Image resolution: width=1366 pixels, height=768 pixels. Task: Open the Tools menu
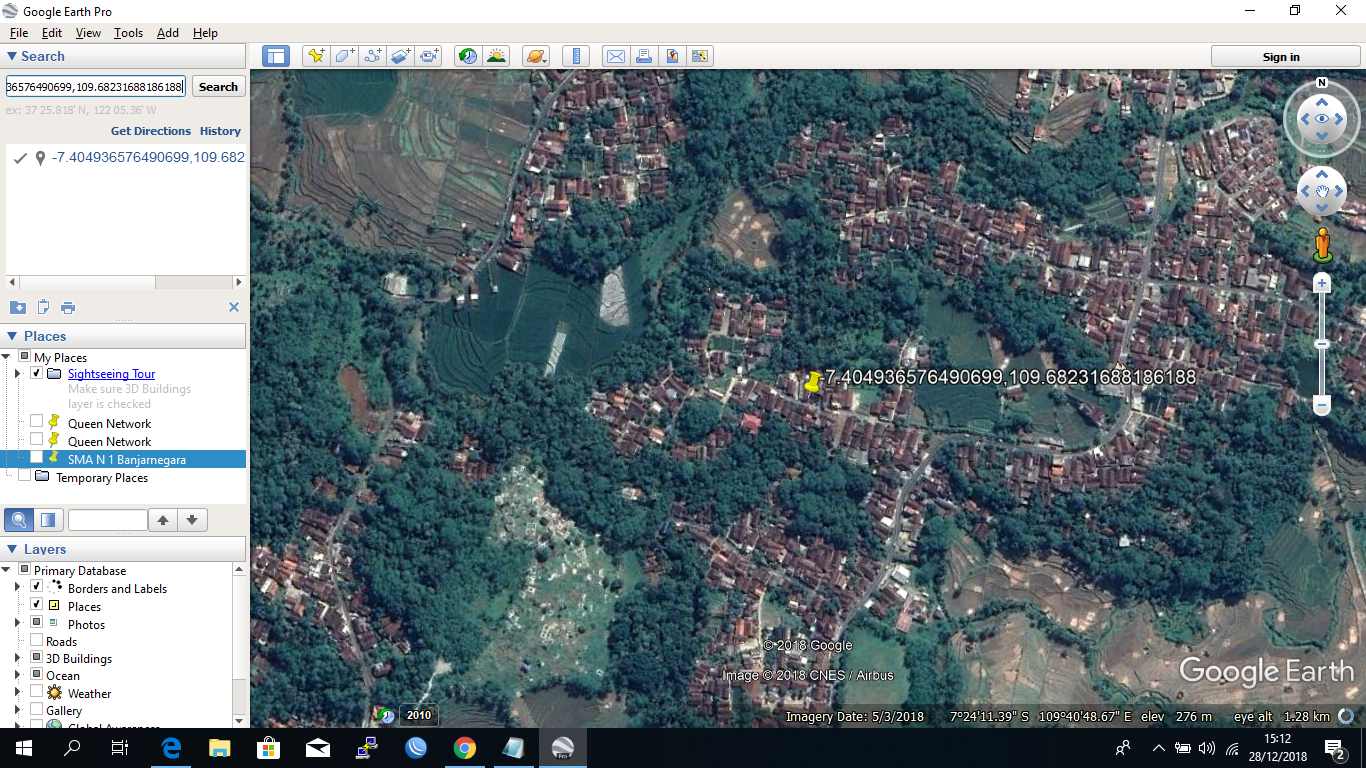coord(128,33)
